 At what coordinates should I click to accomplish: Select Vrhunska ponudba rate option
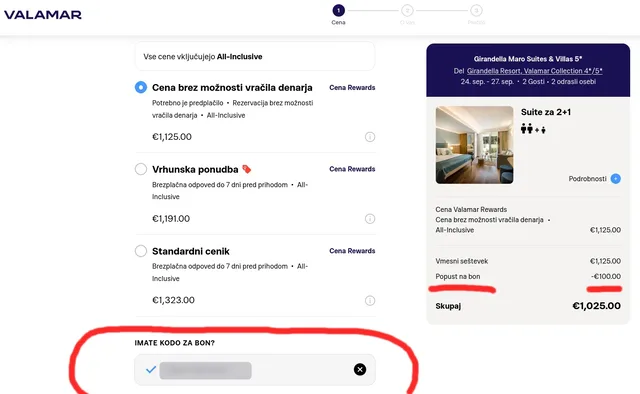(141, 169)
